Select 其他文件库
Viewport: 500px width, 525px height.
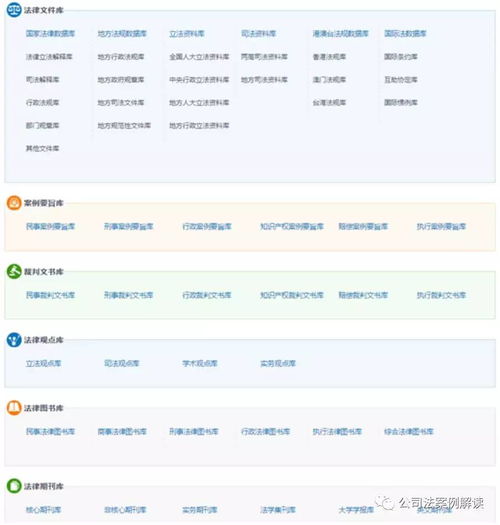click(x=42, y=148)
